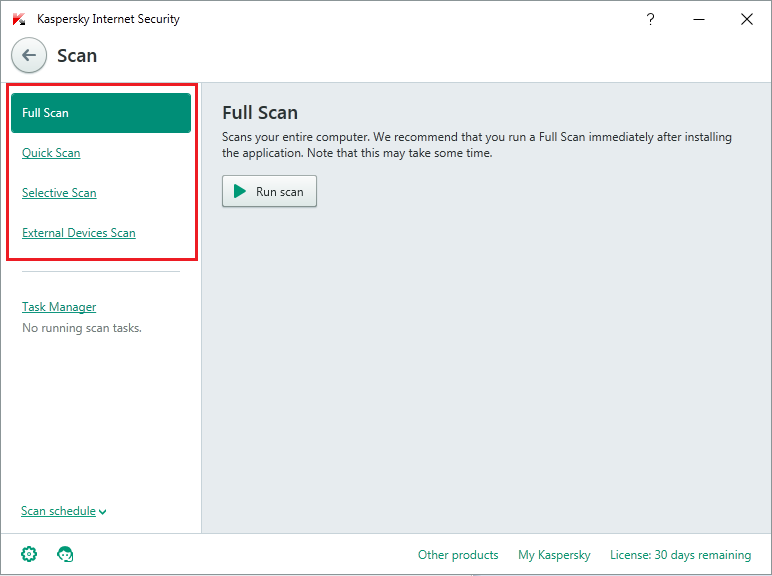The width and height of the screenshot is (772, 576).
Task: Click the Kaspersky logo in title bar
Action: pyautogui.click(x=19, y=19)
